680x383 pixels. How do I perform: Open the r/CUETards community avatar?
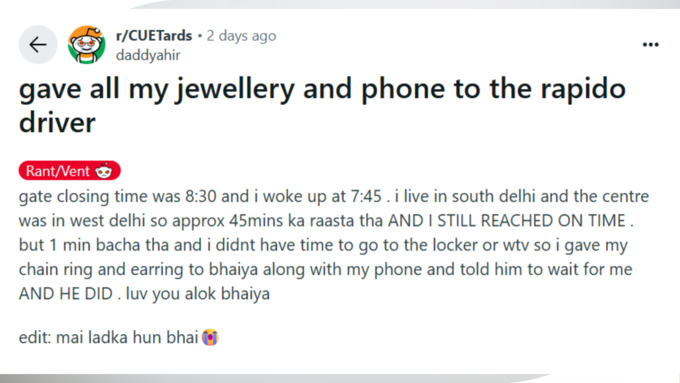(x=87, y=45)
